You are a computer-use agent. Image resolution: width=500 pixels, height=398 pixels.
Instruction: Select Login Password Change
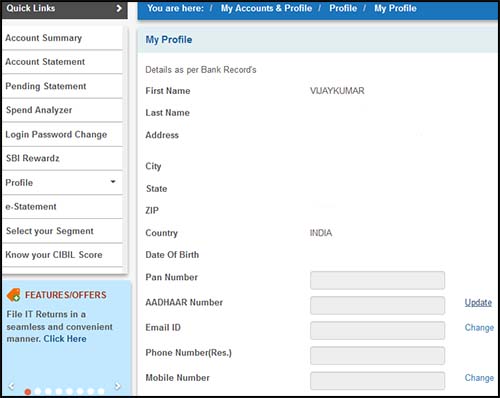point(56,135)
